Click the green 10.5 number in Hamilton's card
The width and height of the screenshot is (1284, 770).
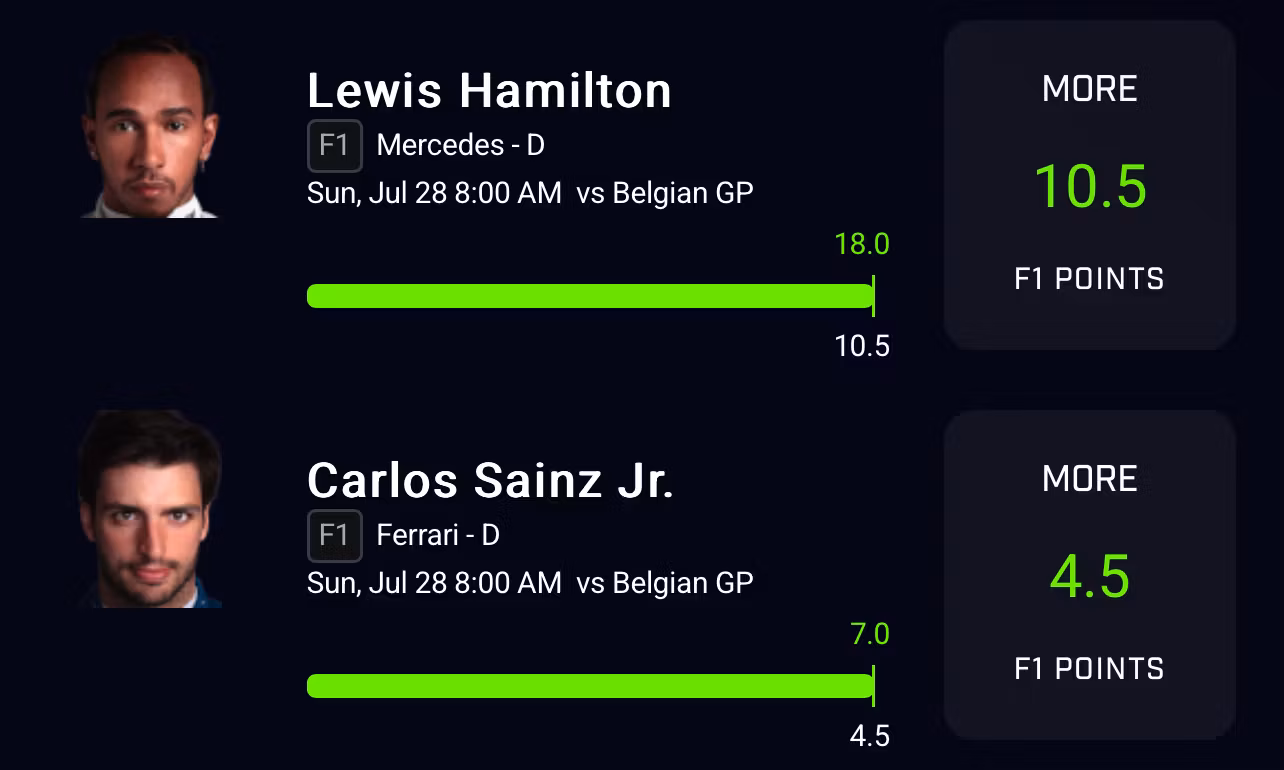coord(1089,187)
